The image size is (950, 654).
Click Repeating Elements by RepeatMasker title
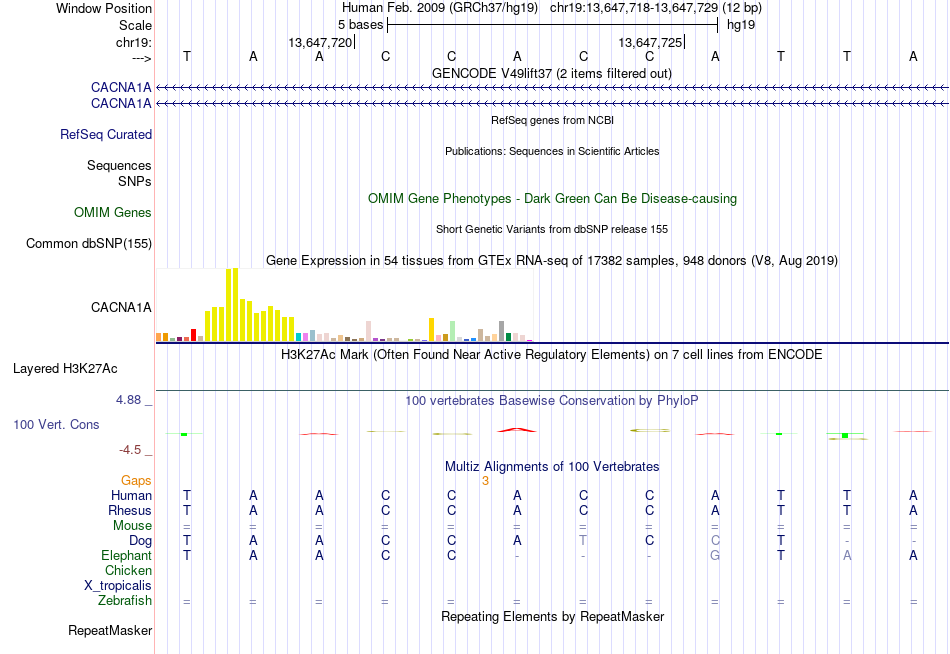[553, 616]
